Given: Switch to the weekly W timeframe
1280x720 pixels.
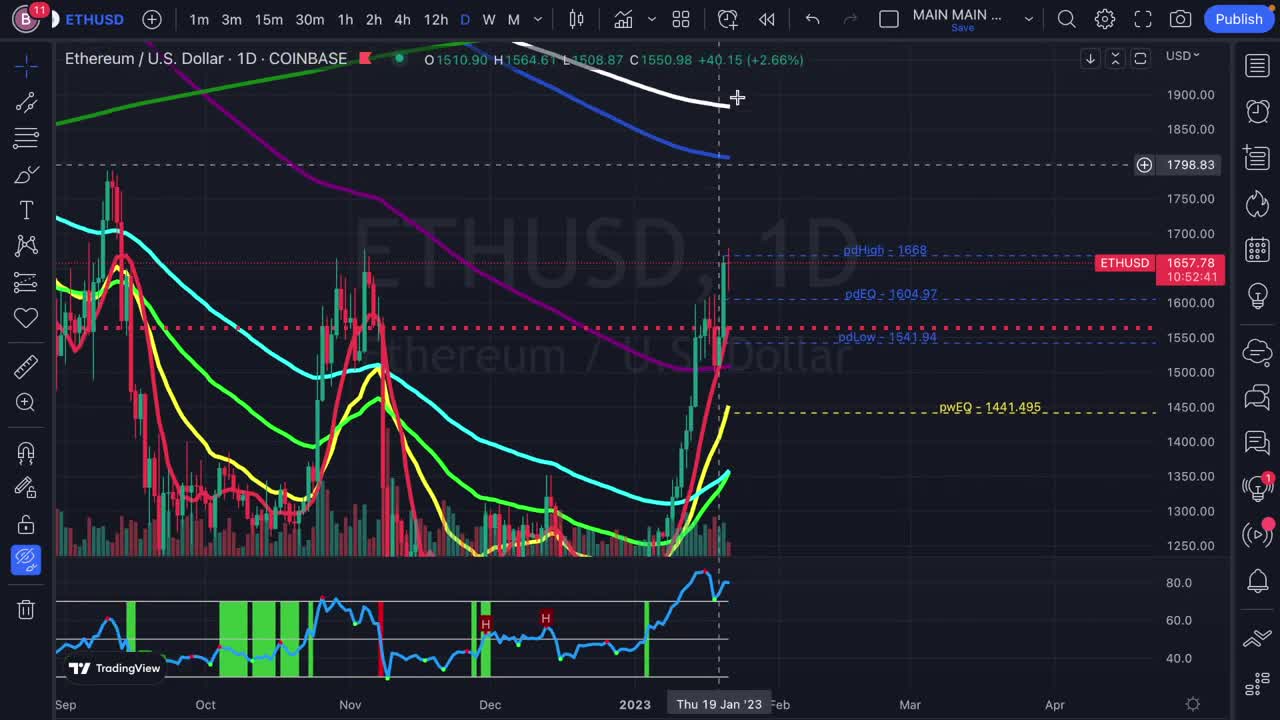Looking at the screenshot, I should (x=489, y=19).
